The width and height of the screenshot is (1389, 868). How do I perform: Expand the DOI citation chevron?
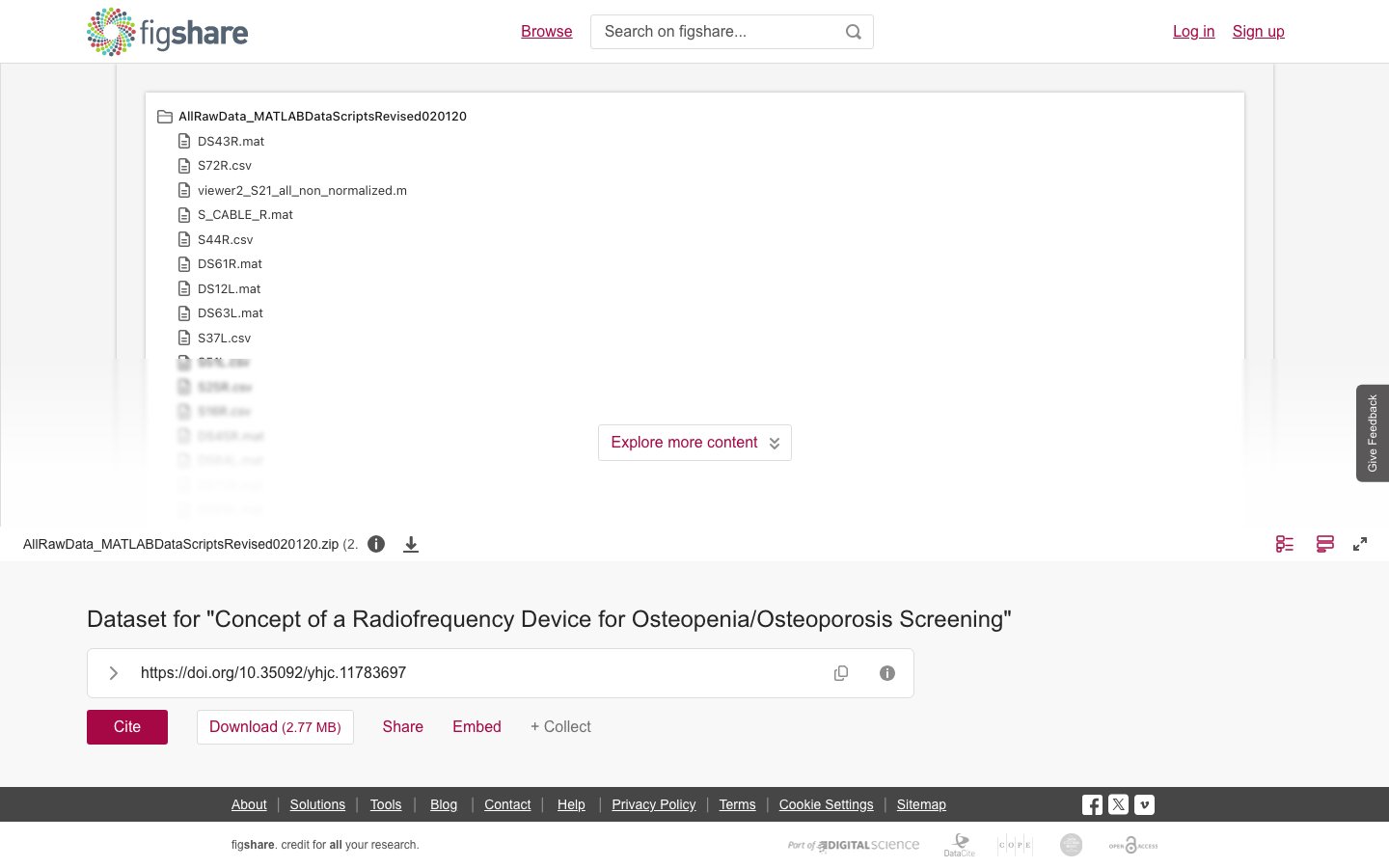[113, 673]
